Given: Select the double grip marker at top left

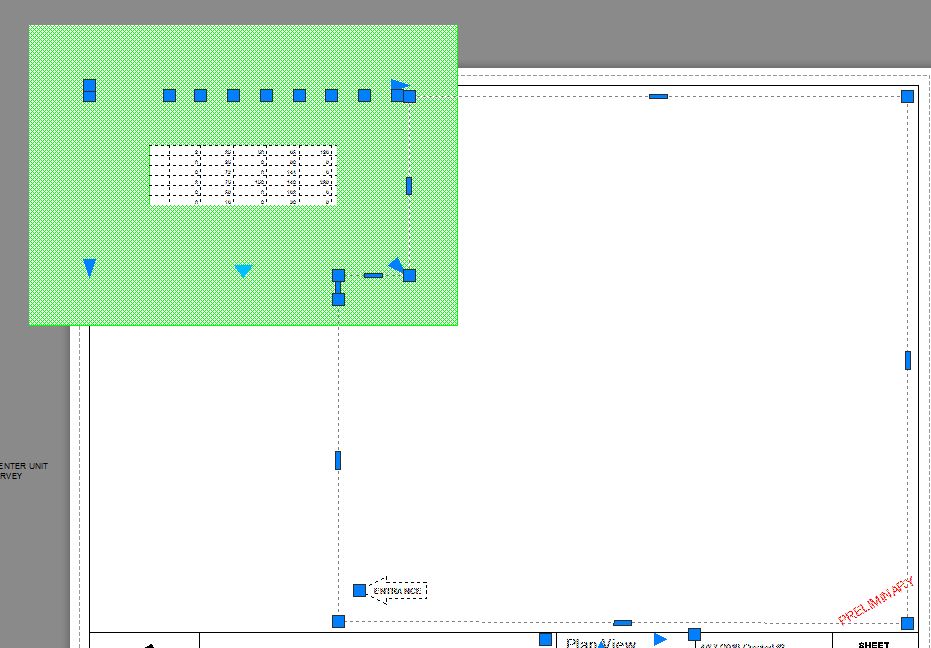Looking at the screenshot, I should [88, 90].
